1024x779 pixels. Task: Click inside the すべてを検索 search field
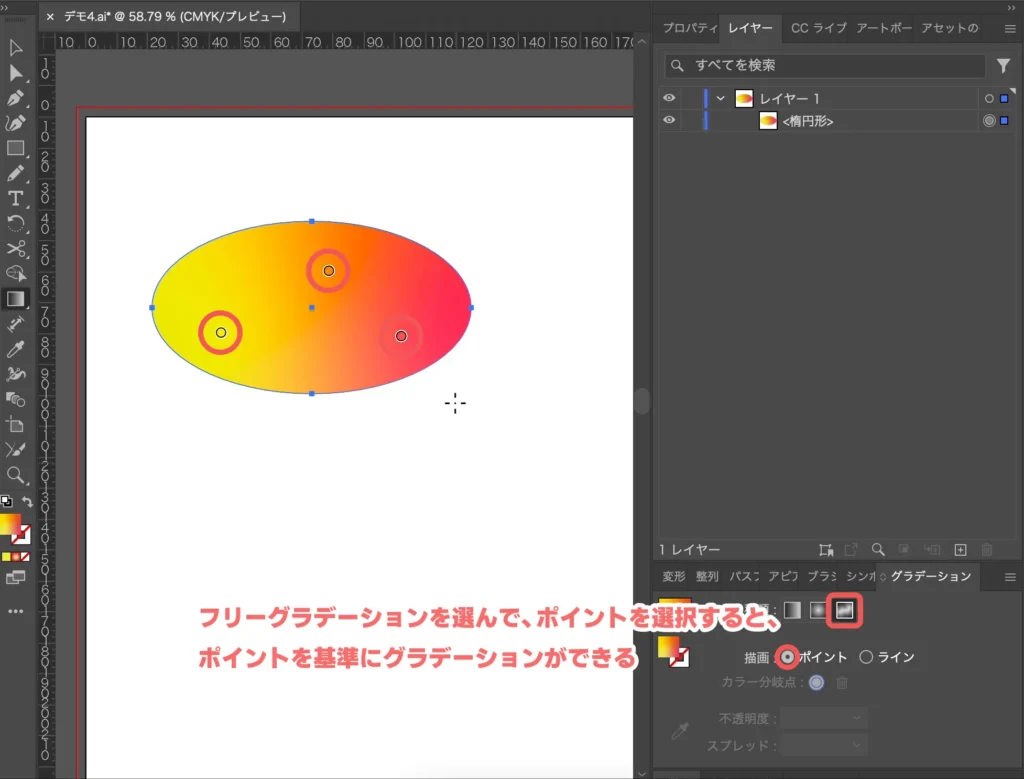(820, 66)
